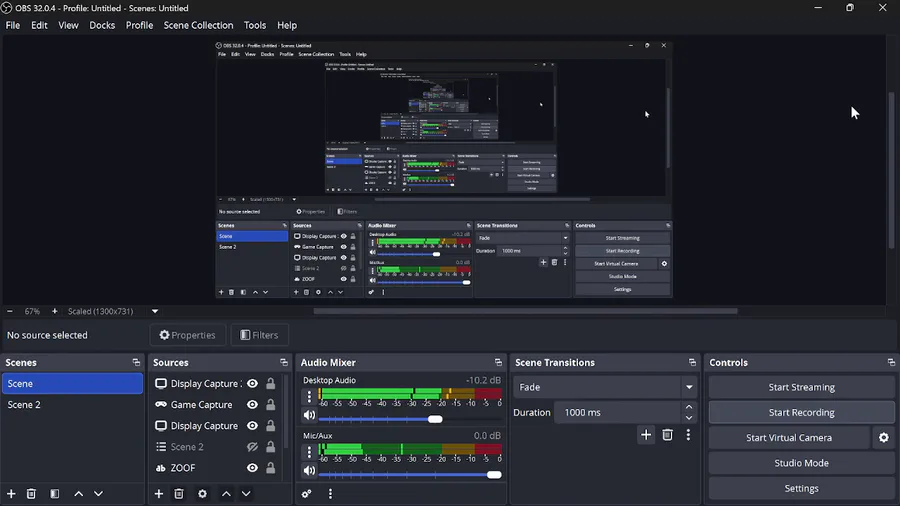Open the View menu
The width and height of the screenshot is (900, 506).
pos(68,25)
